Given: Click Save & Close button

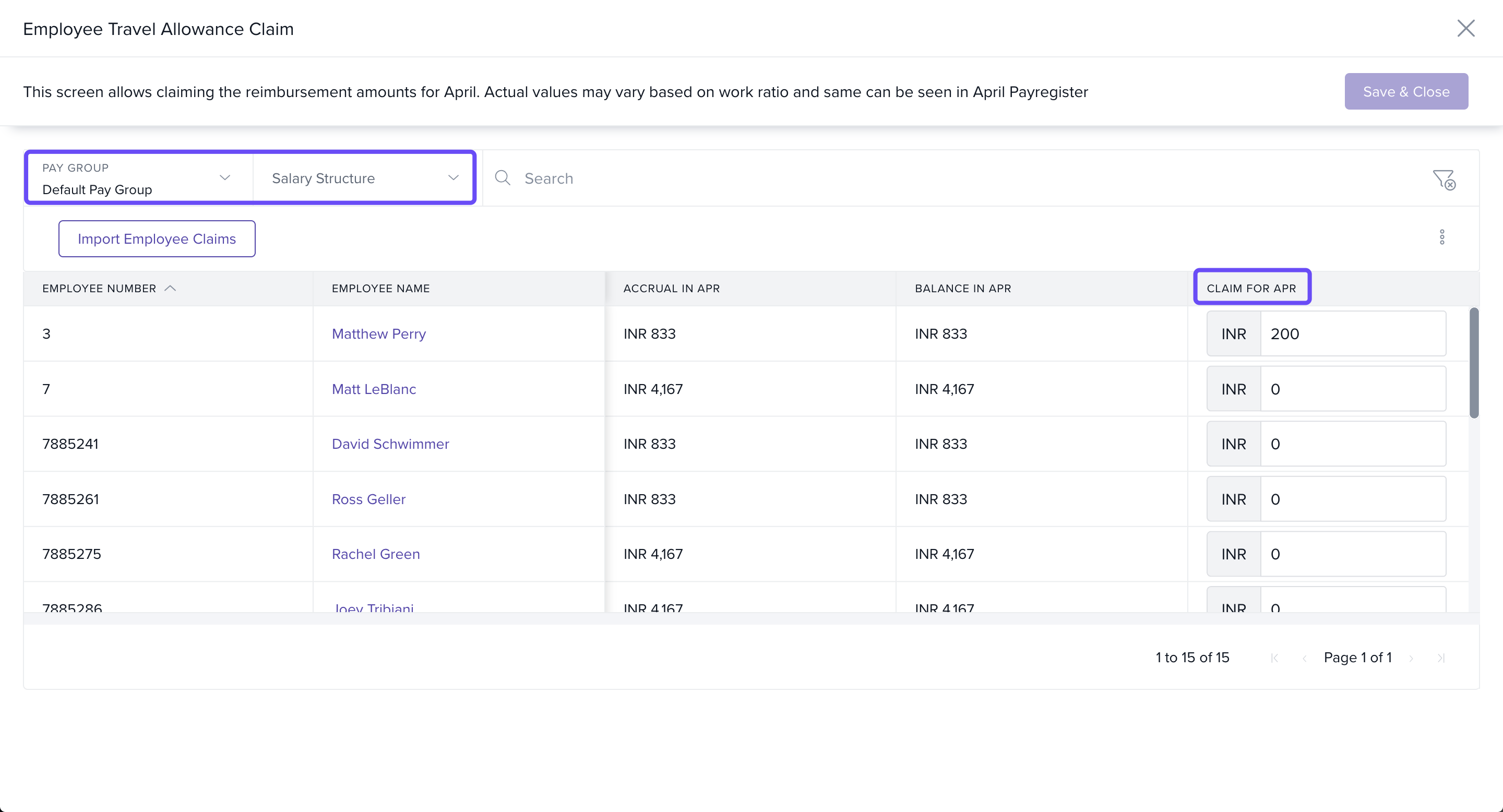Looking at the screenshot, I should click(1405, 91).
